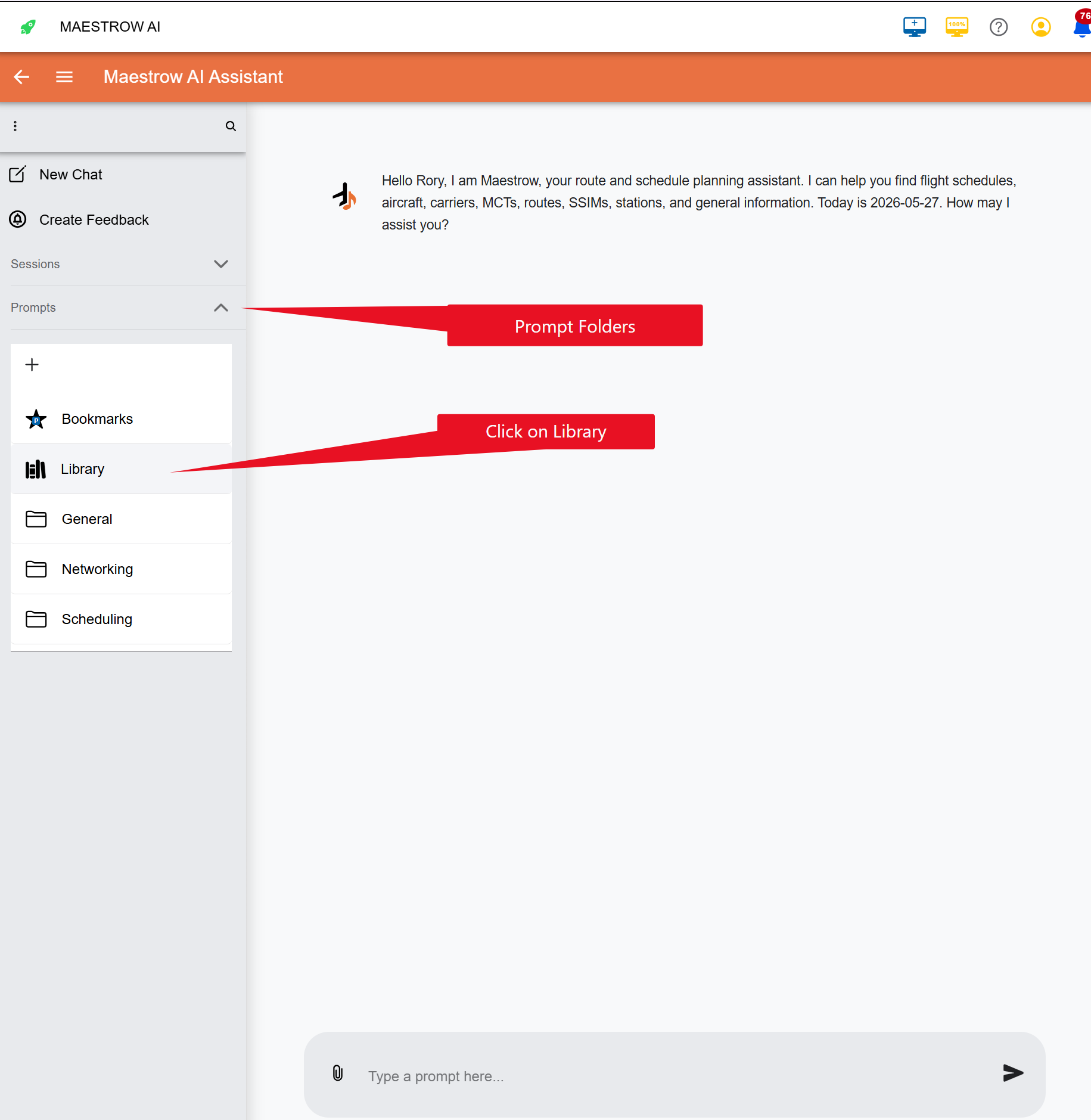
Task: Add a new prompt folder with plus
Action: point(32,364)
